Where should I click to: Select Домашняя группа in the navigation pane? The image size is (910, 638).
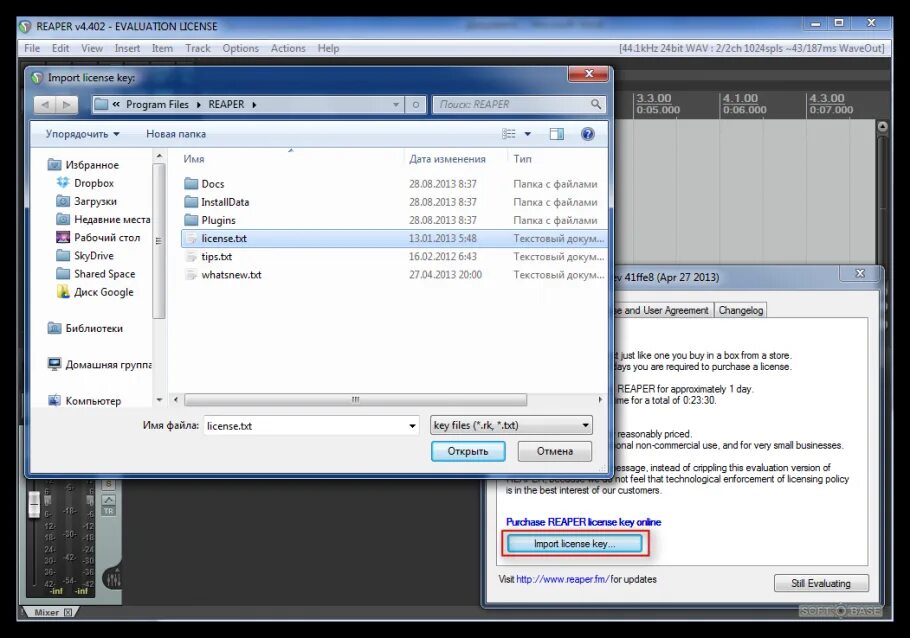tap(108, 365)
